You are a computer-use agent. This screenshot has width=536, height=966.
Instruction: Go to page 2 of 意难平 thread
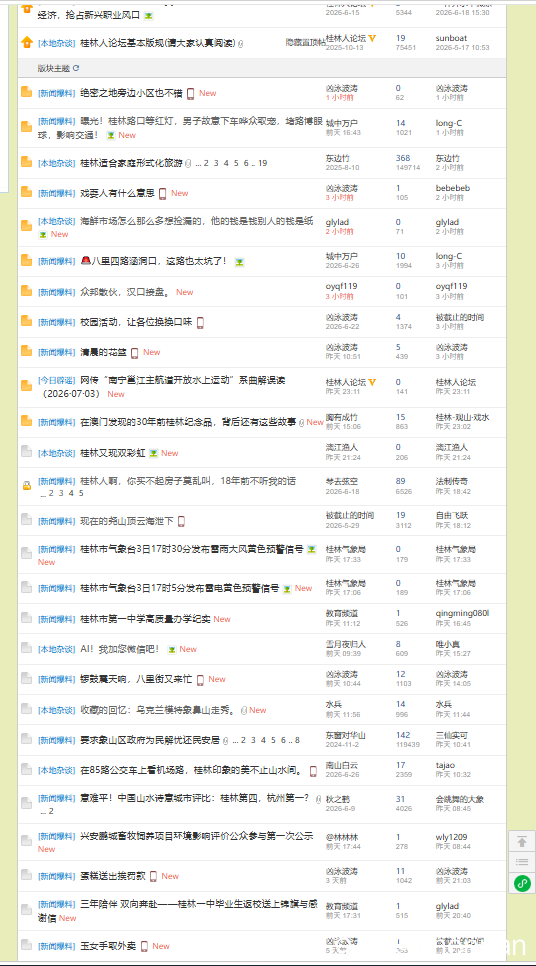point(51,811)
